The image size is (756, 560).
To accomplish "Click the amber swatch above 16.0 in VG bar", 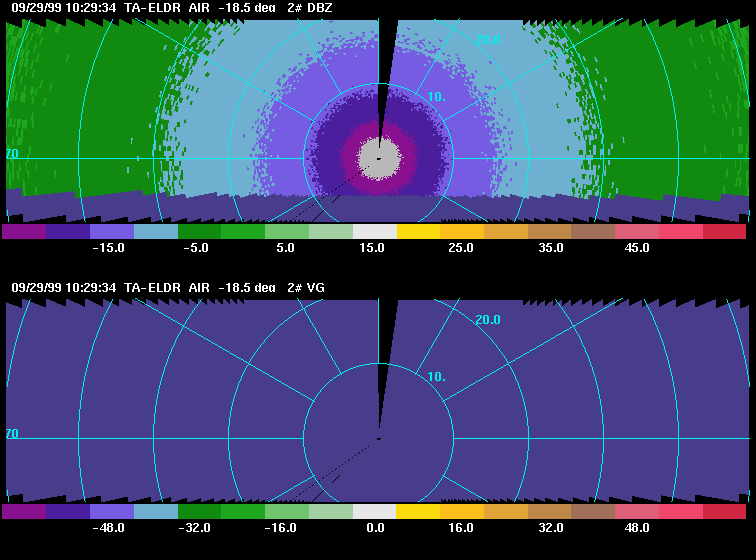I will [462, 511].
